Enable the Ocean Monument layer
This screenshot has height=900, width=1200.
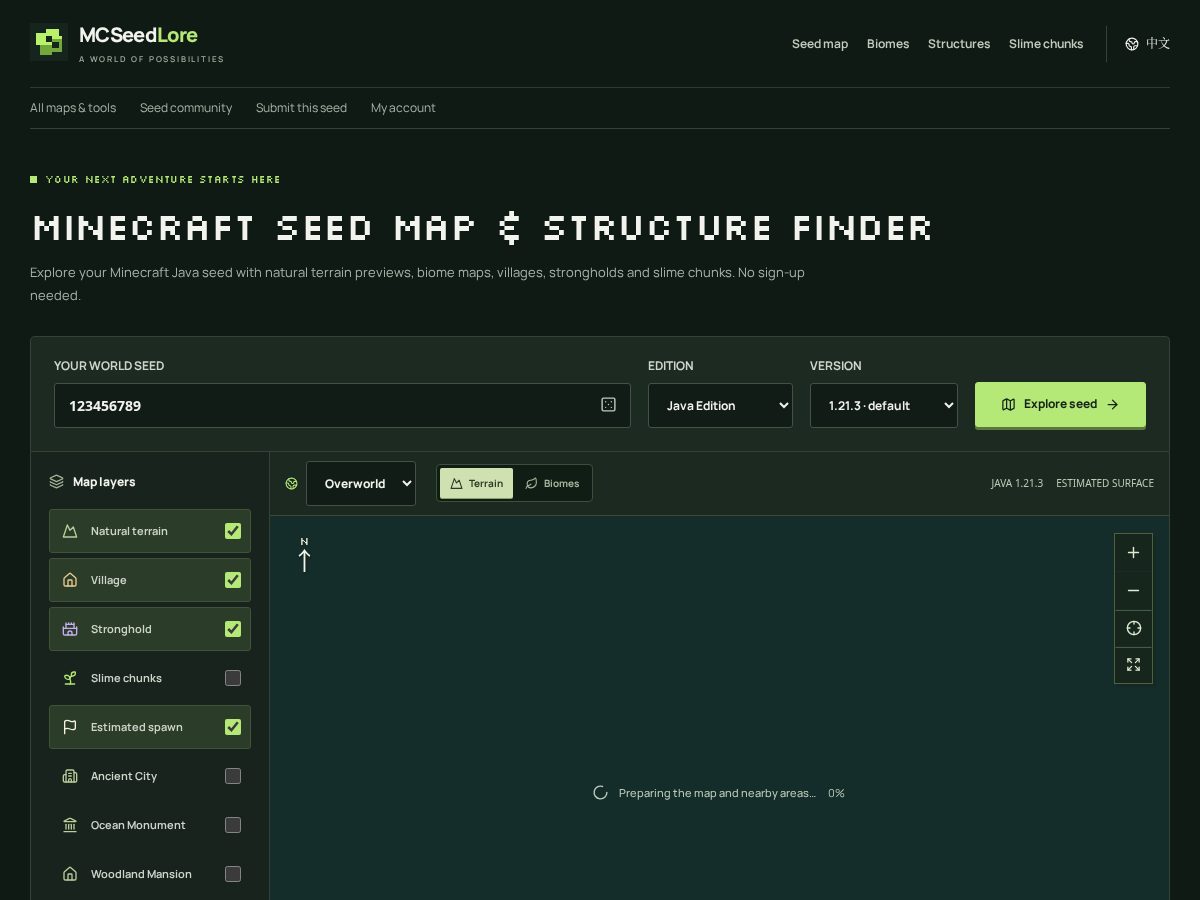(233, 825)
